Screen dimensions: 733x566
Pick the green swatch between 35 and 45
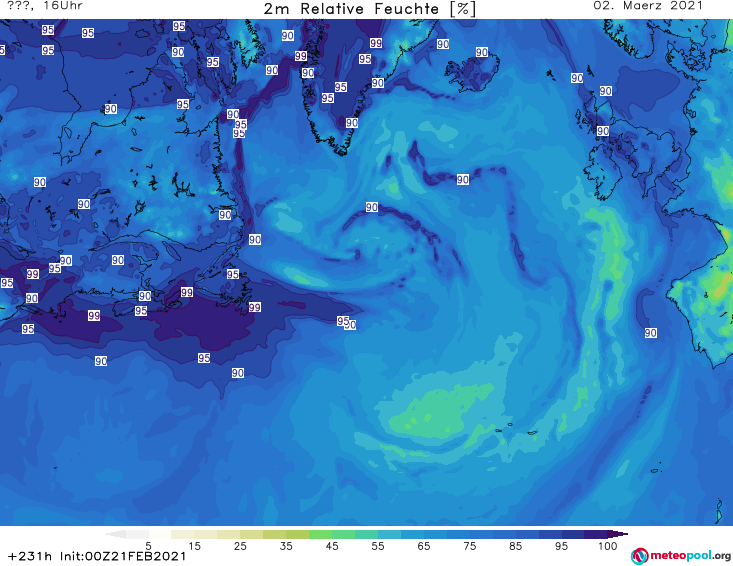tap(320, 534)
